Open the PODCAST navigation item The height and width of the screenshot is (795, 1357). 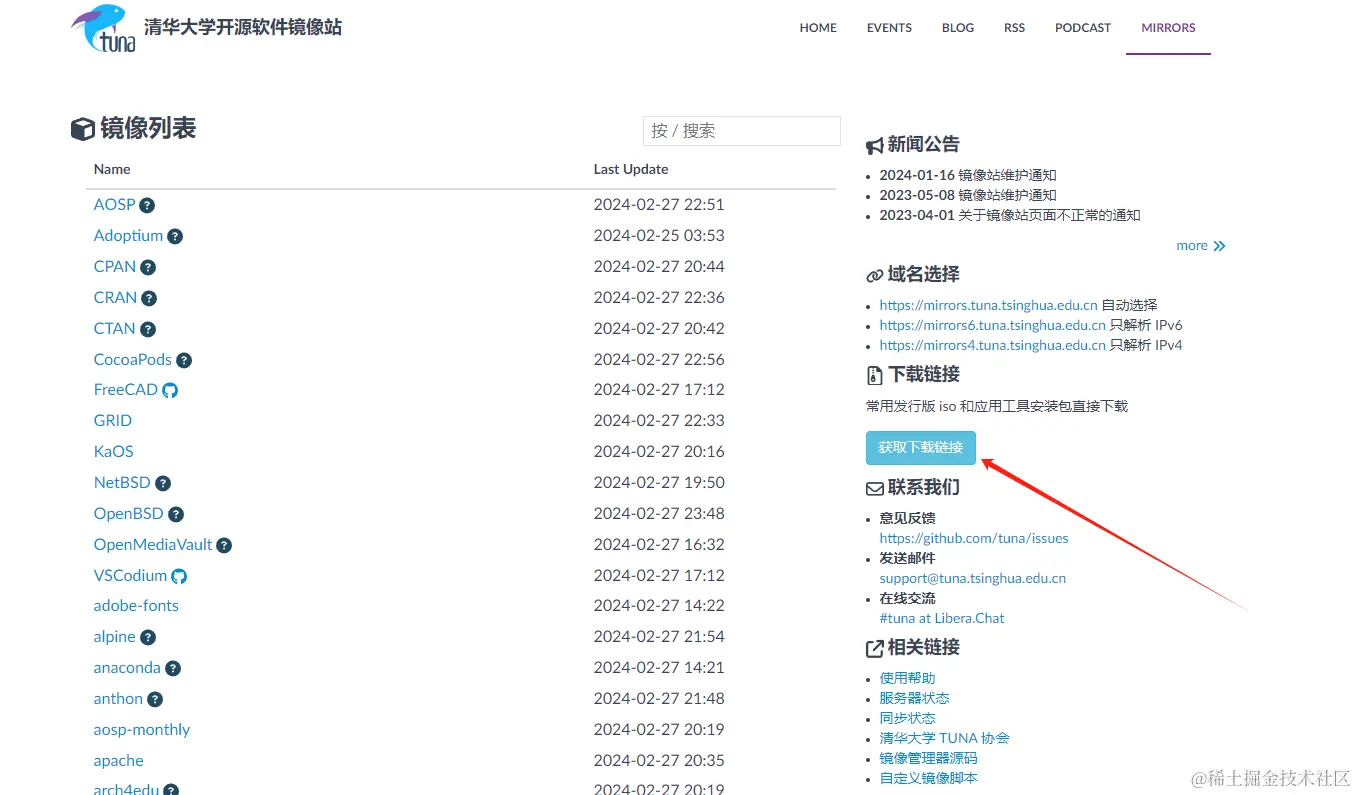(x=1083, y=28)
